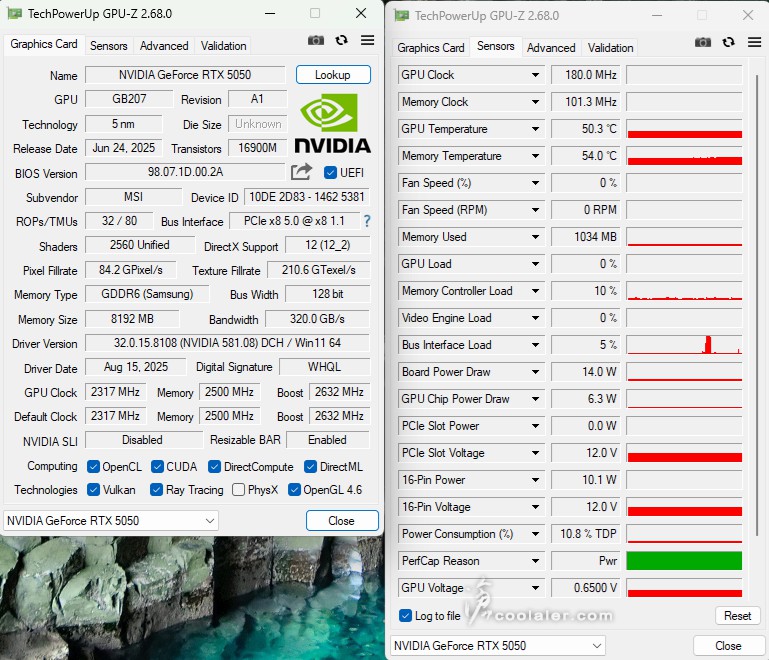Switch to Sensors tab in left window
769x660 pixels.
[108, 46]
